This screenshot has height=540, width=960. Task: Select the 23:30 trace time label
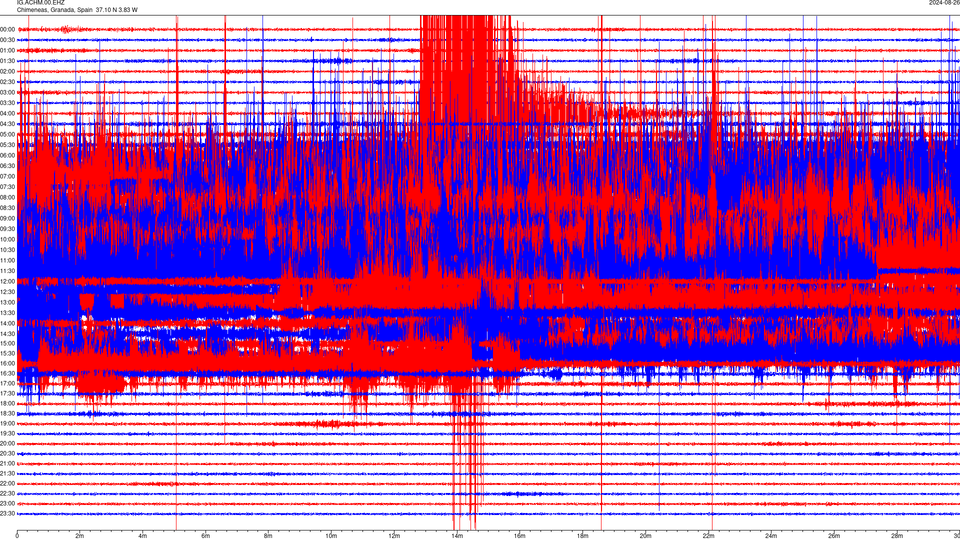[7, 514]
